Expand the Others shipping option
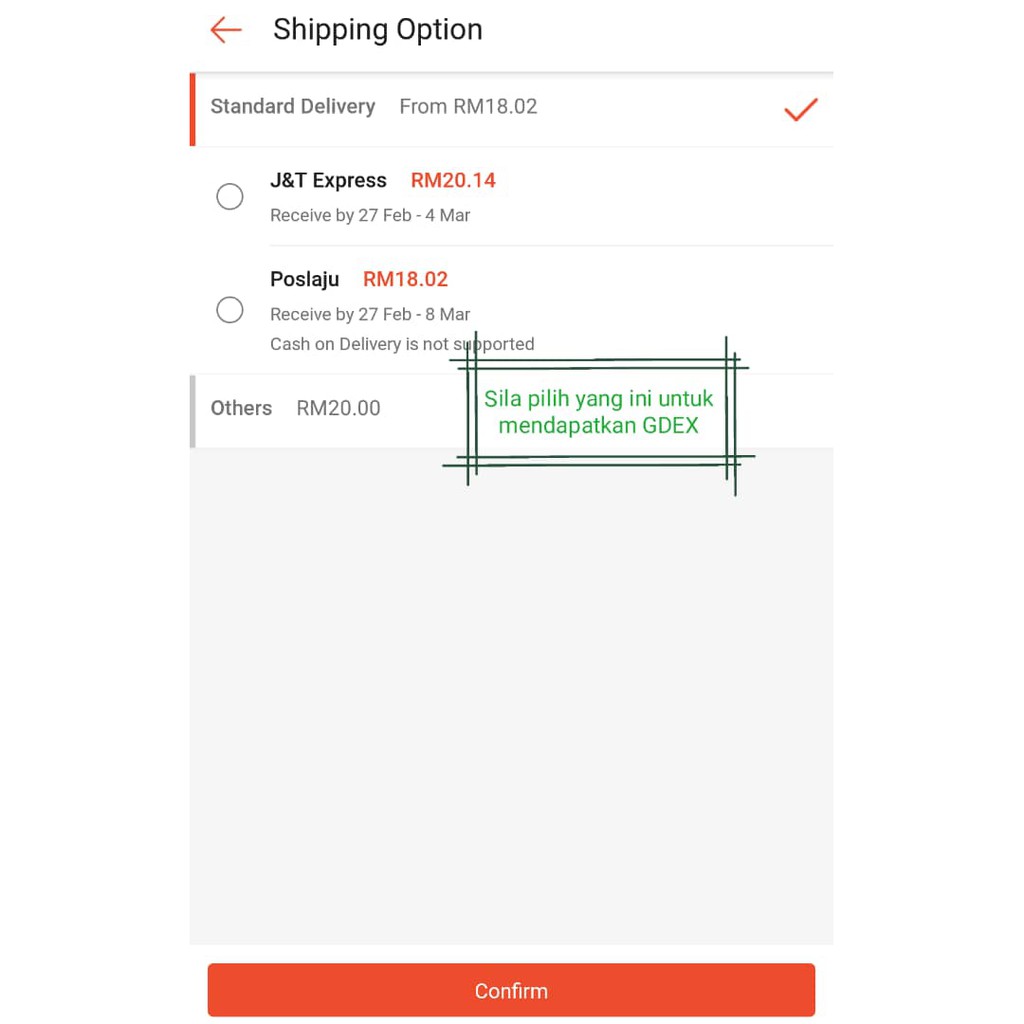This screenshot has height=1024, width=1024. tap(241, 408)
